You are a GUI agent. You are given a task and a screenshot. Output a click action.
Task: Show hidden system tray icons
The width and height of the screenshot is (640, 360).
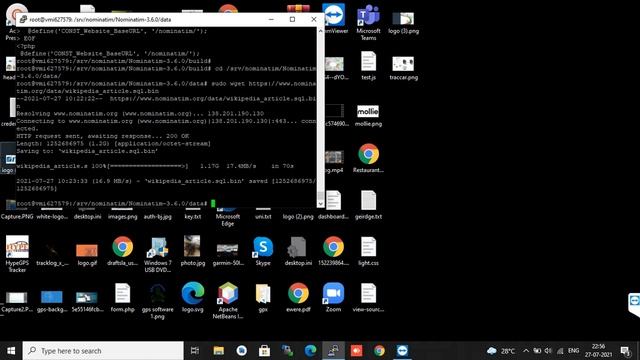526,351
